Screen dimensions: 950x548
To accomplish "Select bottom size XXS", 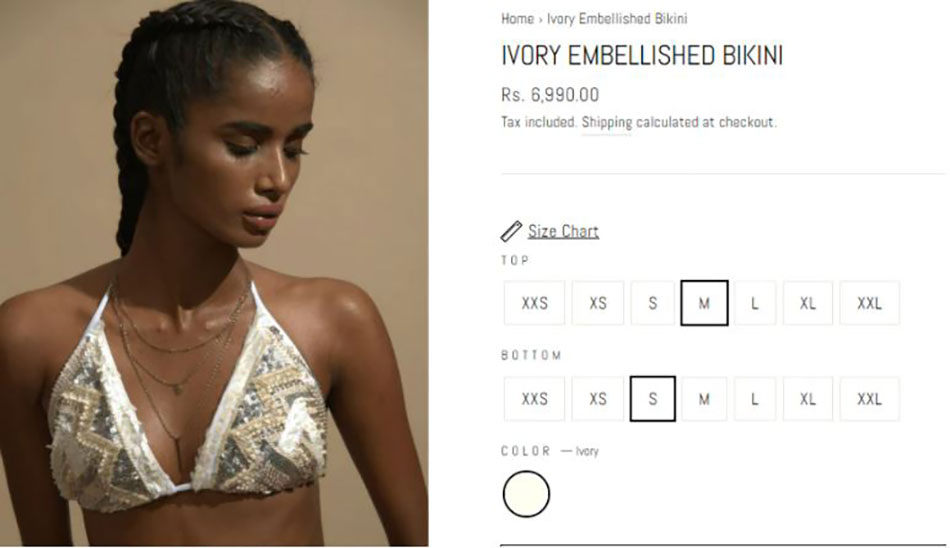I will point(534,399).
